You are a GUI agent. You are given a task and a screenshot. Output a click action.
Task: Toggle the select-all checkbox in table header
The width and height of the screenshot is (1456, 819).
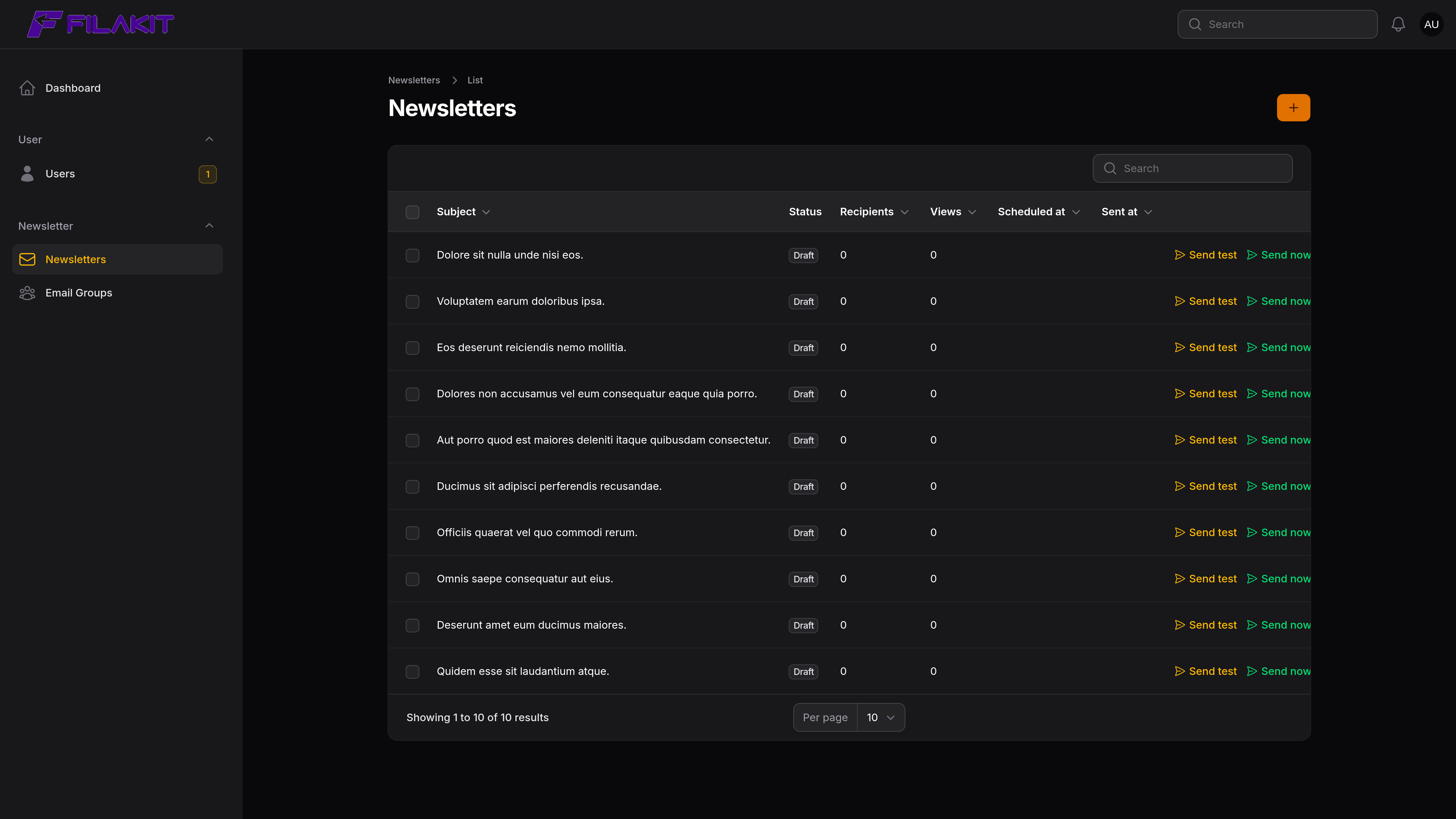point(413,212)
